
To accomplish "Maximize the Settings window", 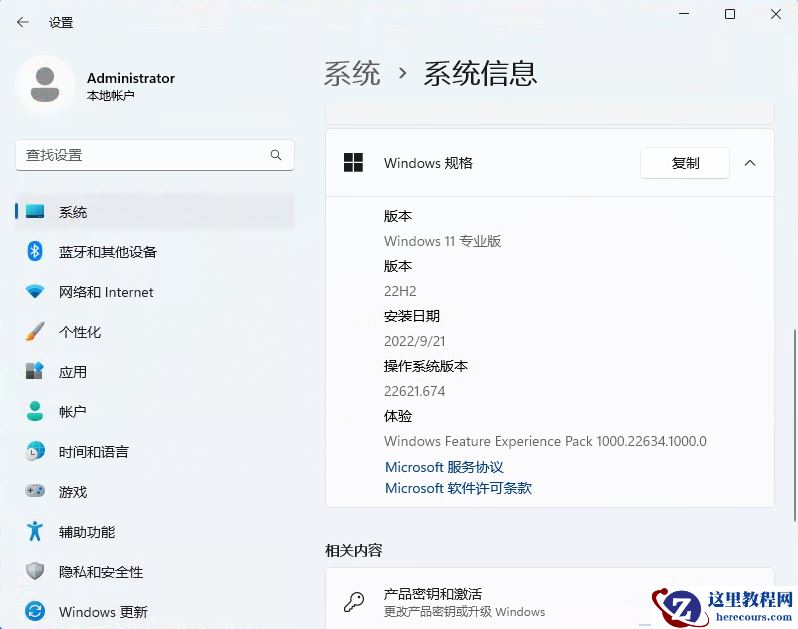I will (730, 14).
